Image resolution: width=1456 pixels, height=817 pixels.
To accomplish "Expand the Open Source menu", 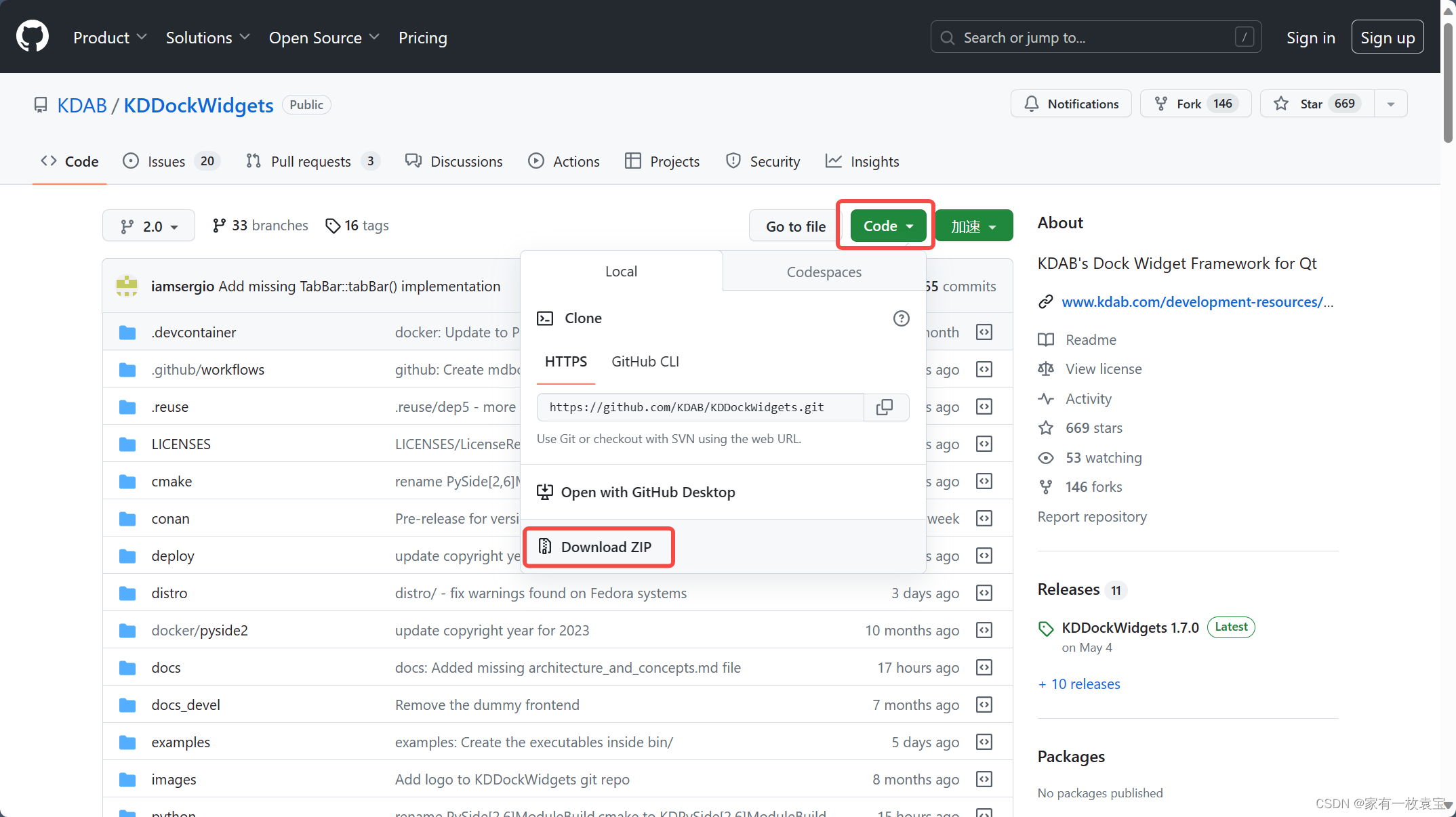I will pyautogui.click(x=324, y=37).
